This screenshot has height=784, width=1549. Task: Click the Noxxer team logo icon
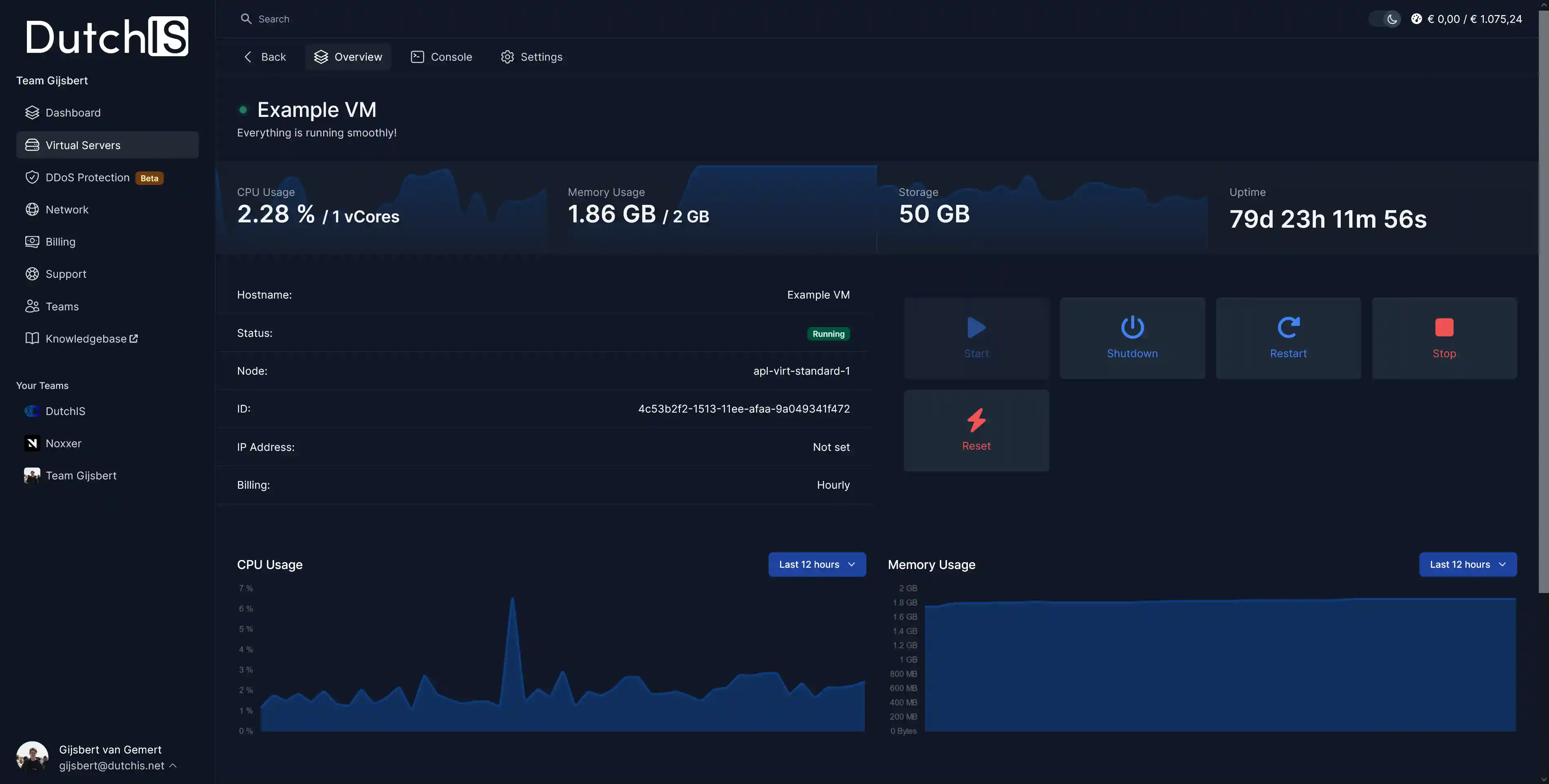point(32,444)
